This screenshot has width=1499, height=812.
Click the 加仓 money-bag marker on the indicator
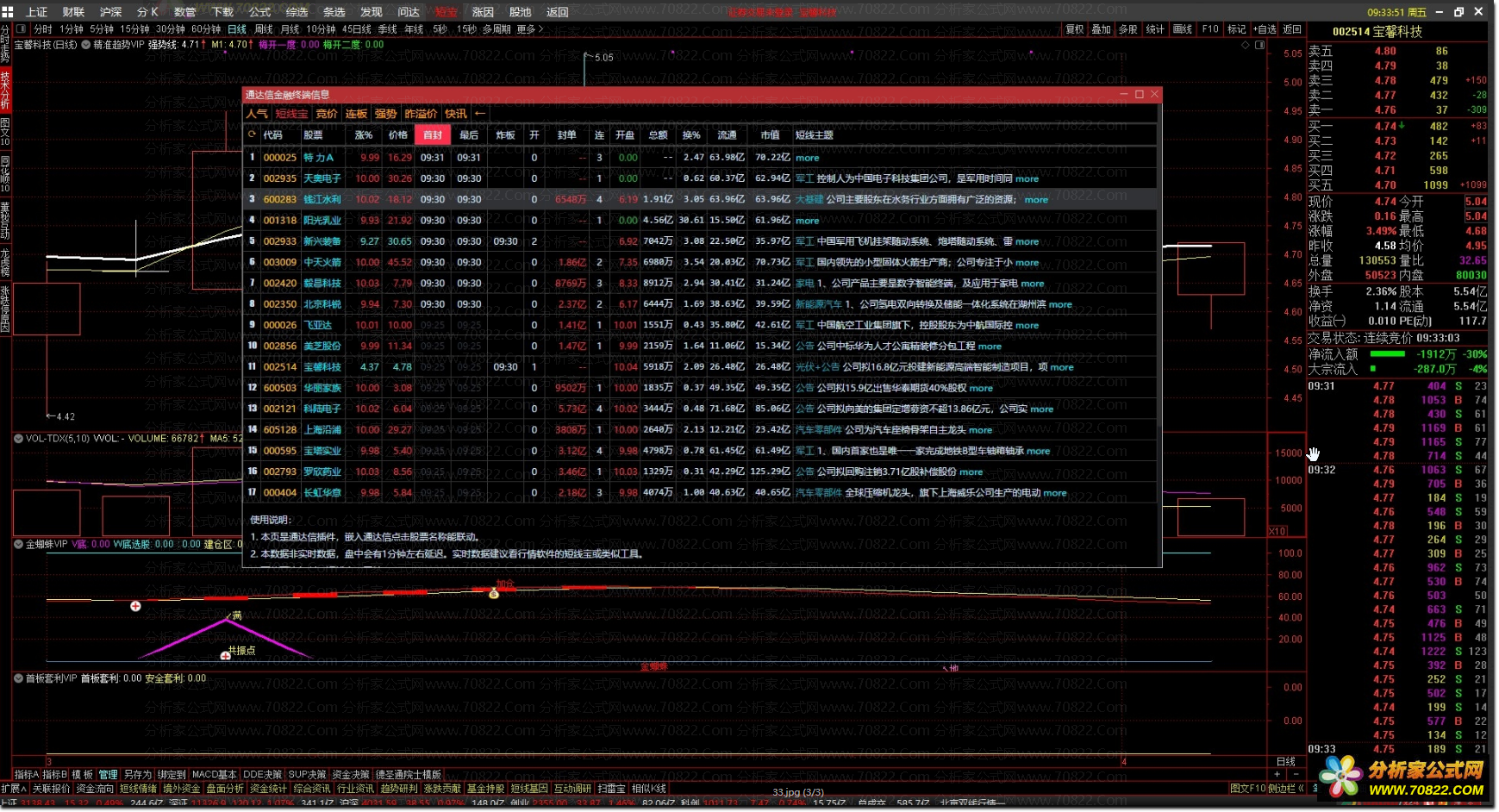pyautogui.click(x=494, y=593)
